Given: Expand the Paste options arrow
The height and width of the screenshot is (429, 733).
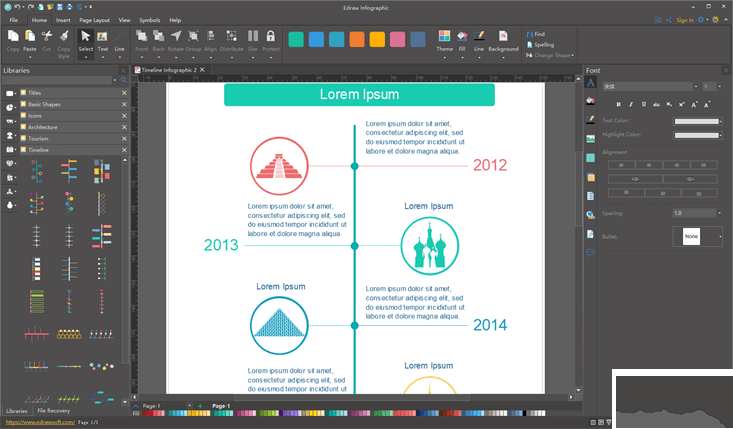Looking at the screenshot, I should point(30,57).
